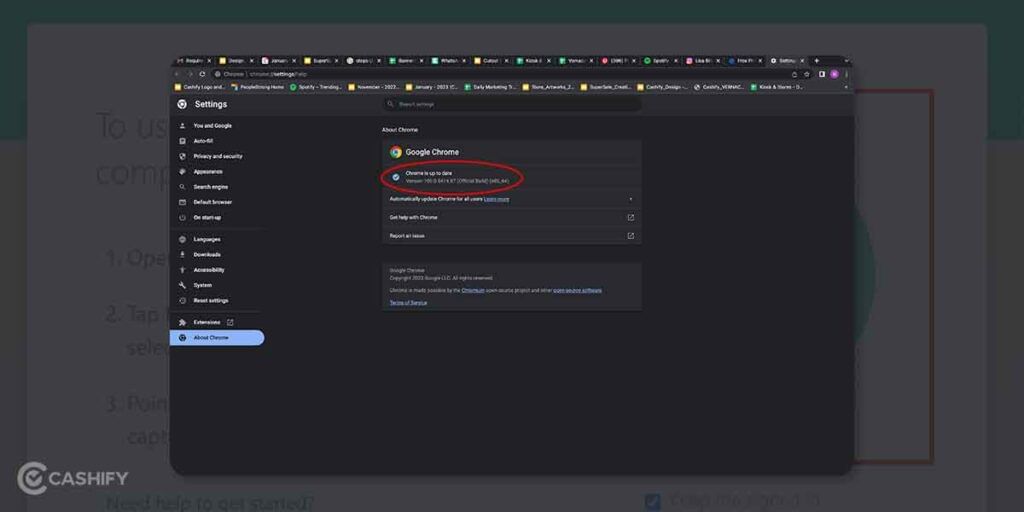Switch to the Banner tab

point(406,61)
